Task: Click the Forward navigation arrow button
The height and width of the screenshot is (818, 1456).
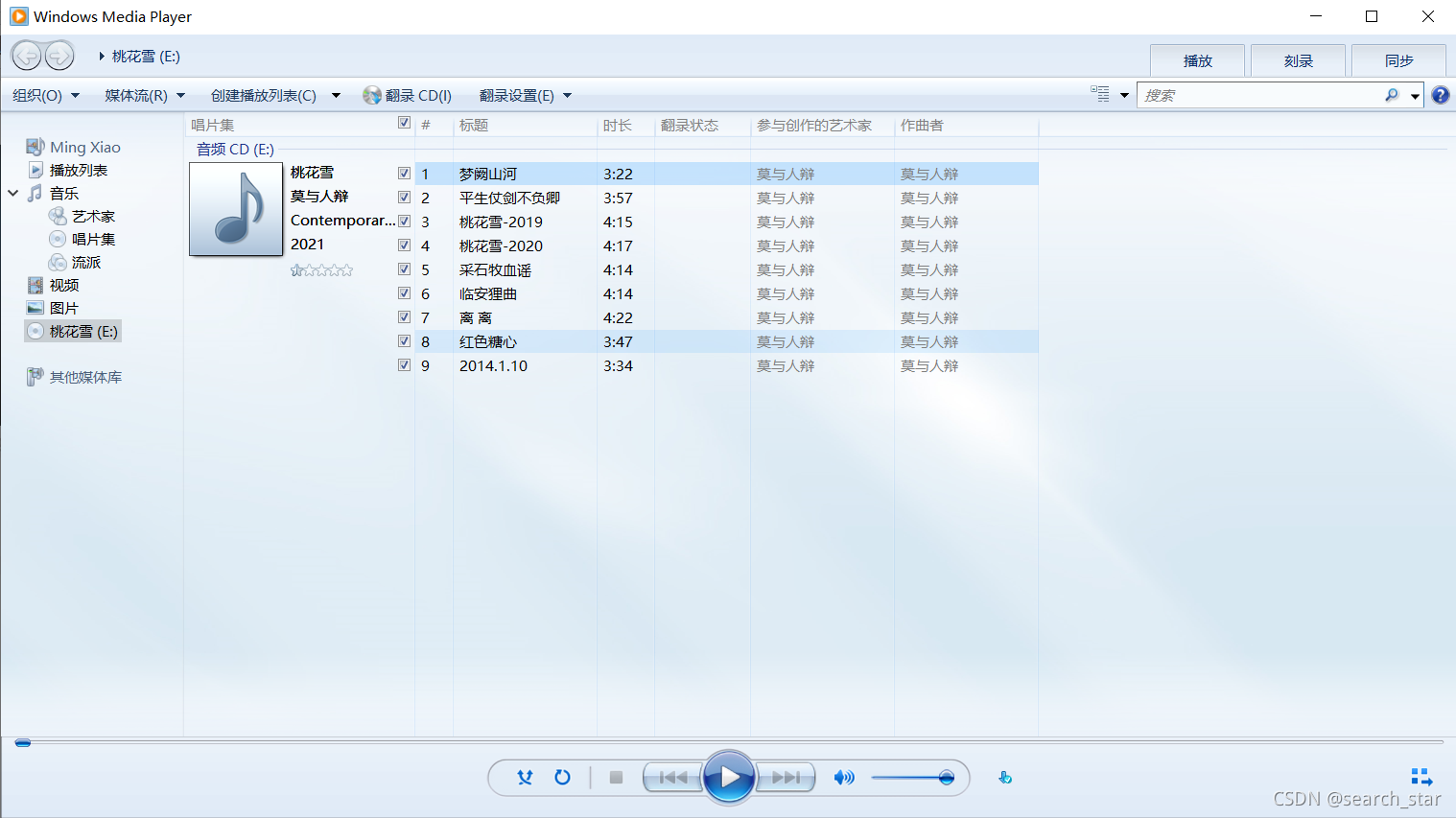Action: (x=59, y=56)
